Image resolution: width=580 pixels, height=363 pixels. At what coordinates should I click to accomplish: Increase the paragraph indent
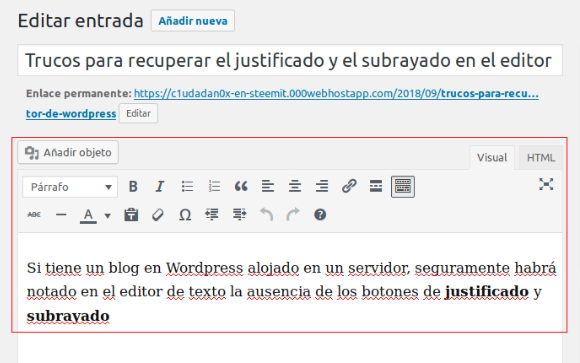(239, 215)
